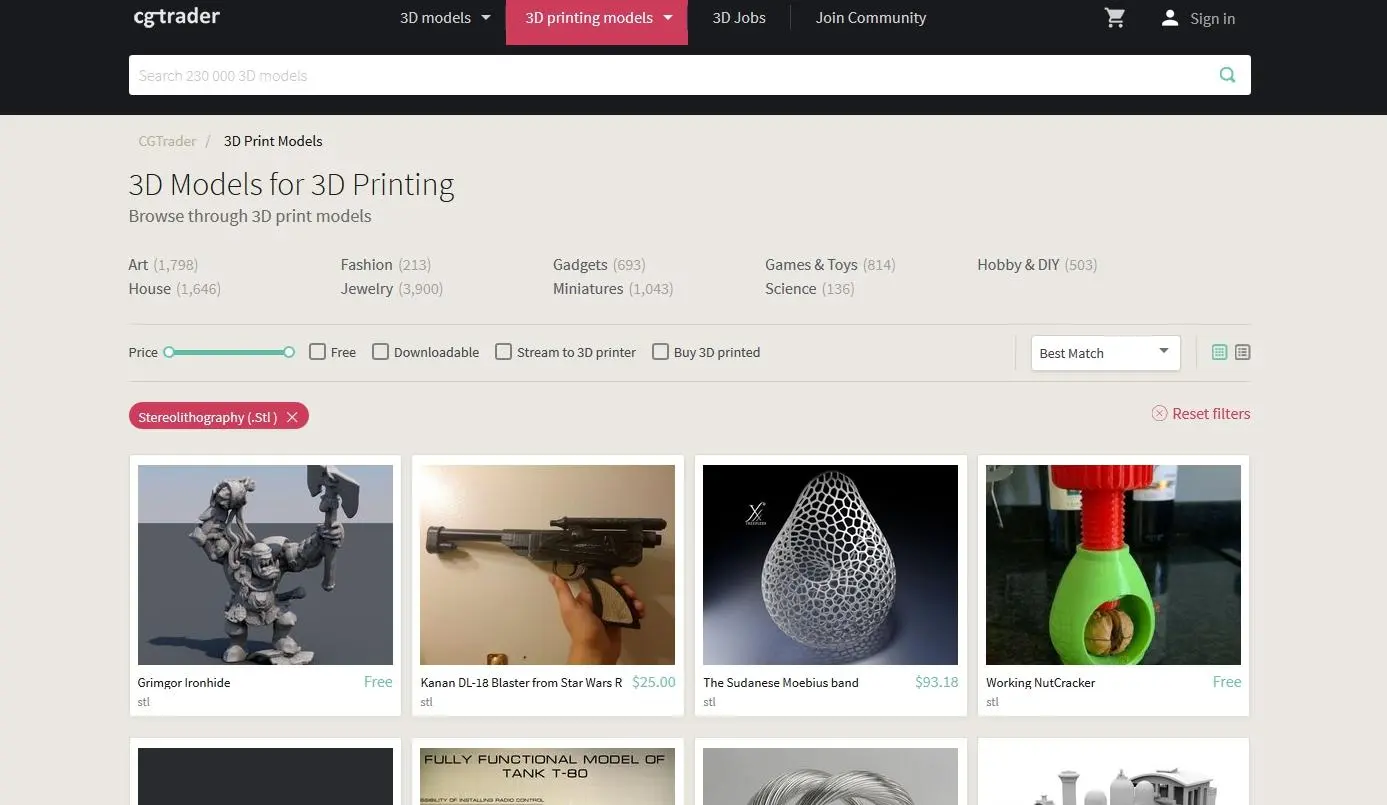
Task: Switch to grid view layout
Action: tap(1219, 352)
